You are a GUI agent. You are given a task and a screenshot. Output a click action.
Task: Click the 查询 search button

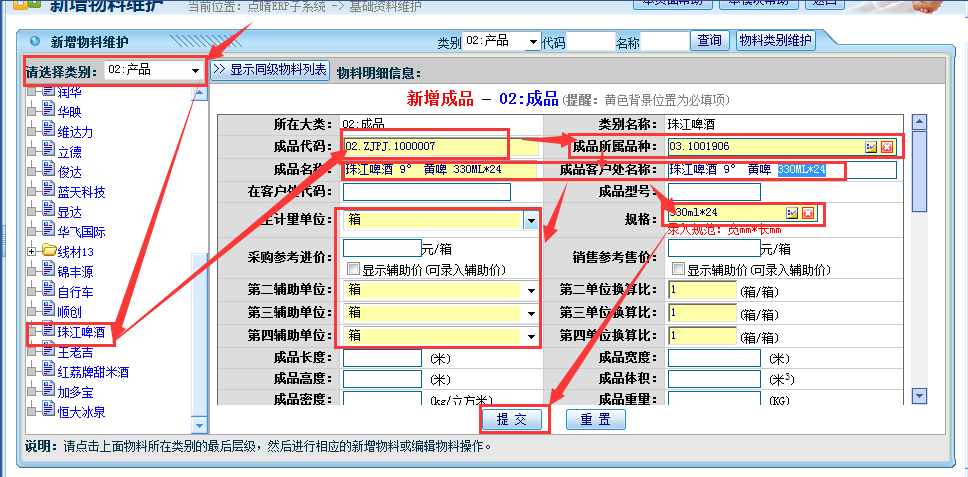pyautogui.click(x=710, y=41)
